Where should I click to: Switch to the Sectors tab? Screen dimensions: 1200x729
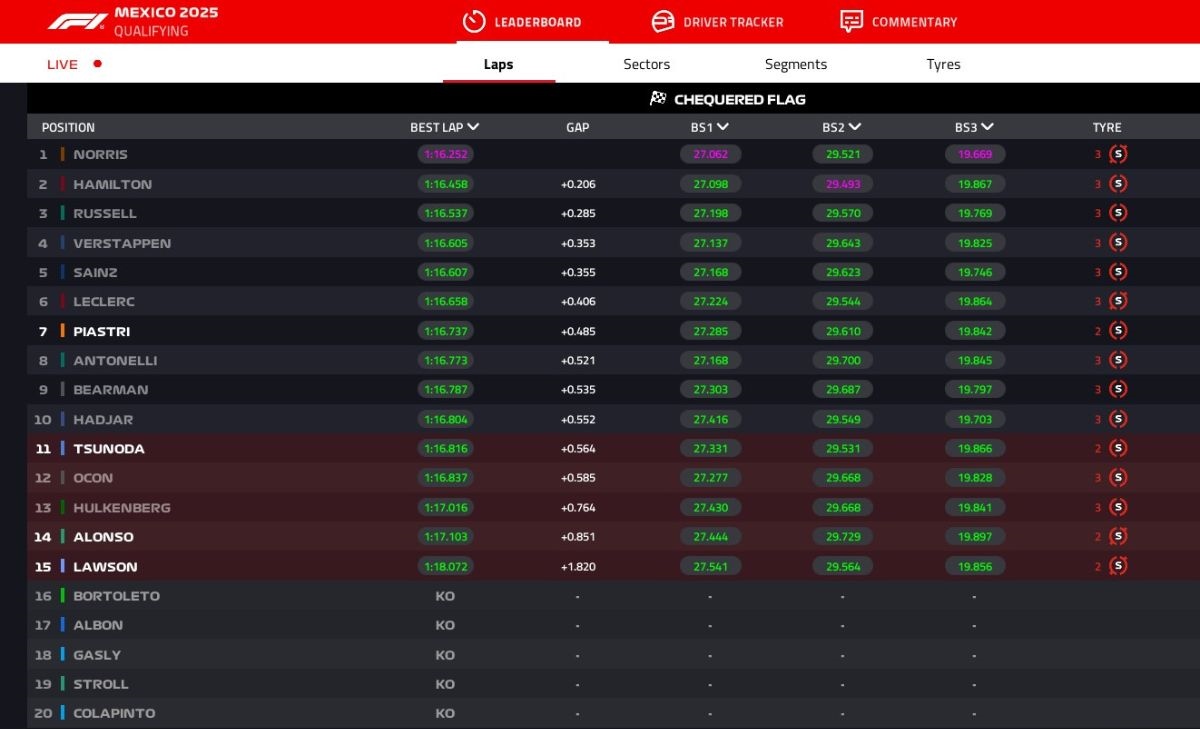click(646, 64)
